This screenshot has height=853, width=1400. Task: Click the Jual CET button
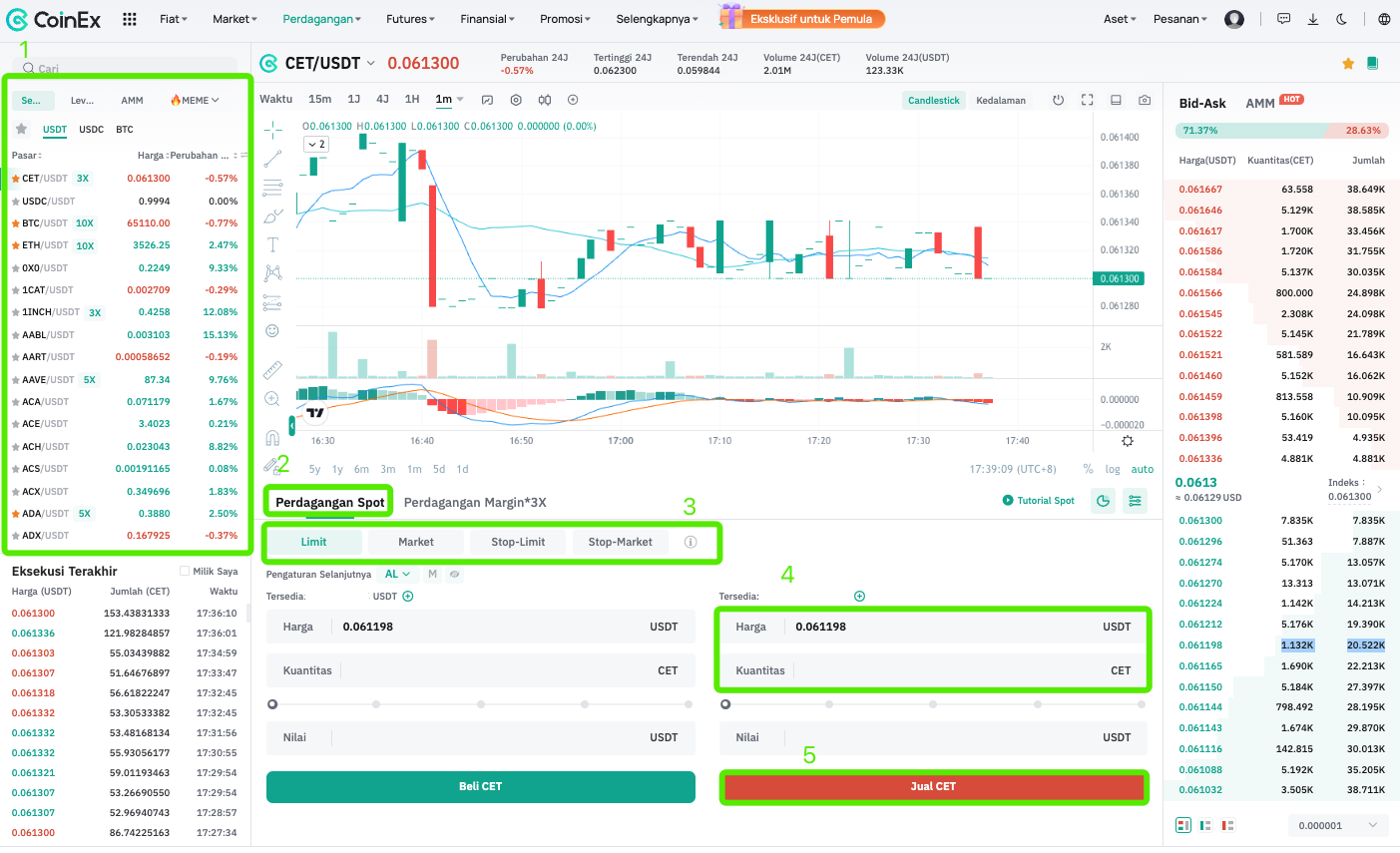[x=933, y=786]
